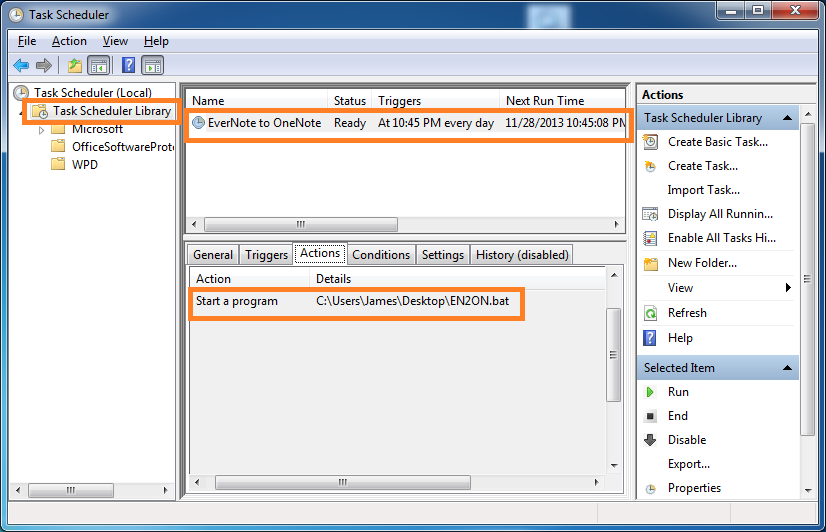Click the Task Scheduler Library folder icon
The width and height of the screenshot is (826, 532).
point(40,111)
